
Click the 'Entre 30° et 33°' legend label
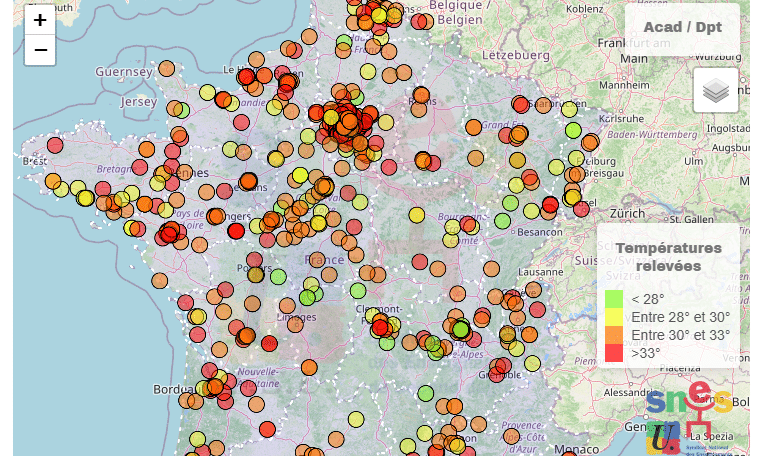pyautogui.click(x=681, y=335)
